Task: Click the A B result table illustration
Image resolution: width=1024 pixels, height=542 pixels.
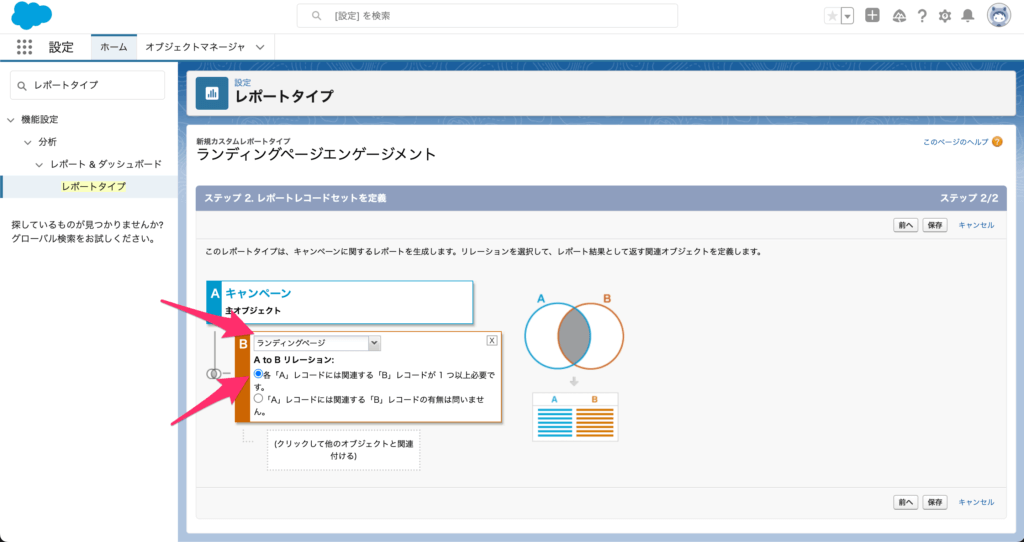Action: pyautogui.click(x=575, y=417)
